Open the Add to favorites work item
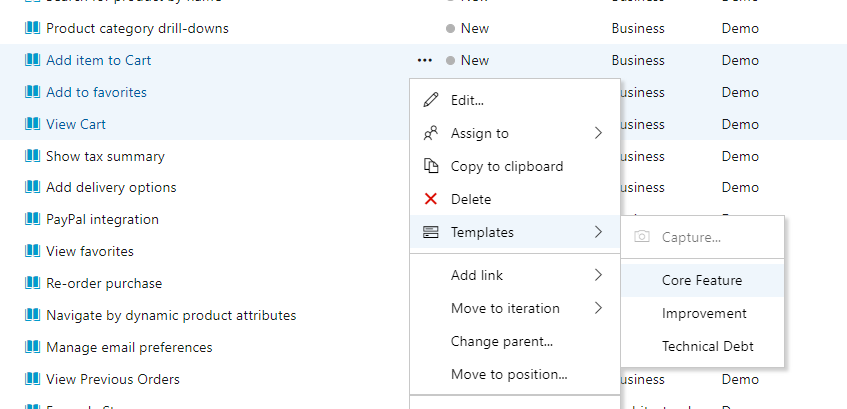 [x=96, y=92]
